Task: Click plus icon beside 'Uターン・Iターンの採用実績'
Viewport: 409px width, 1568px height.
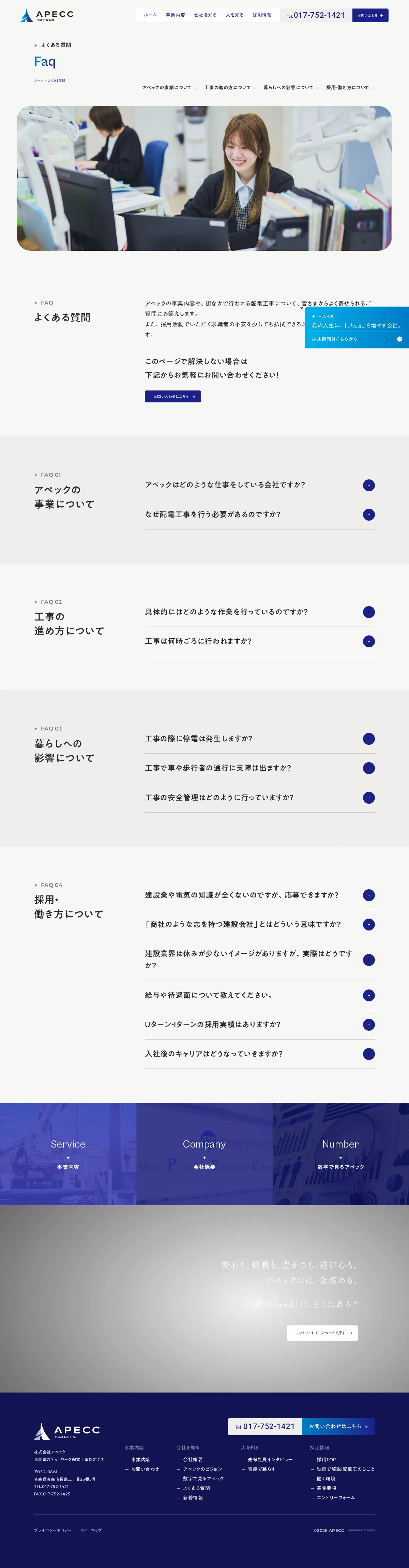Action: (368, 1025)
